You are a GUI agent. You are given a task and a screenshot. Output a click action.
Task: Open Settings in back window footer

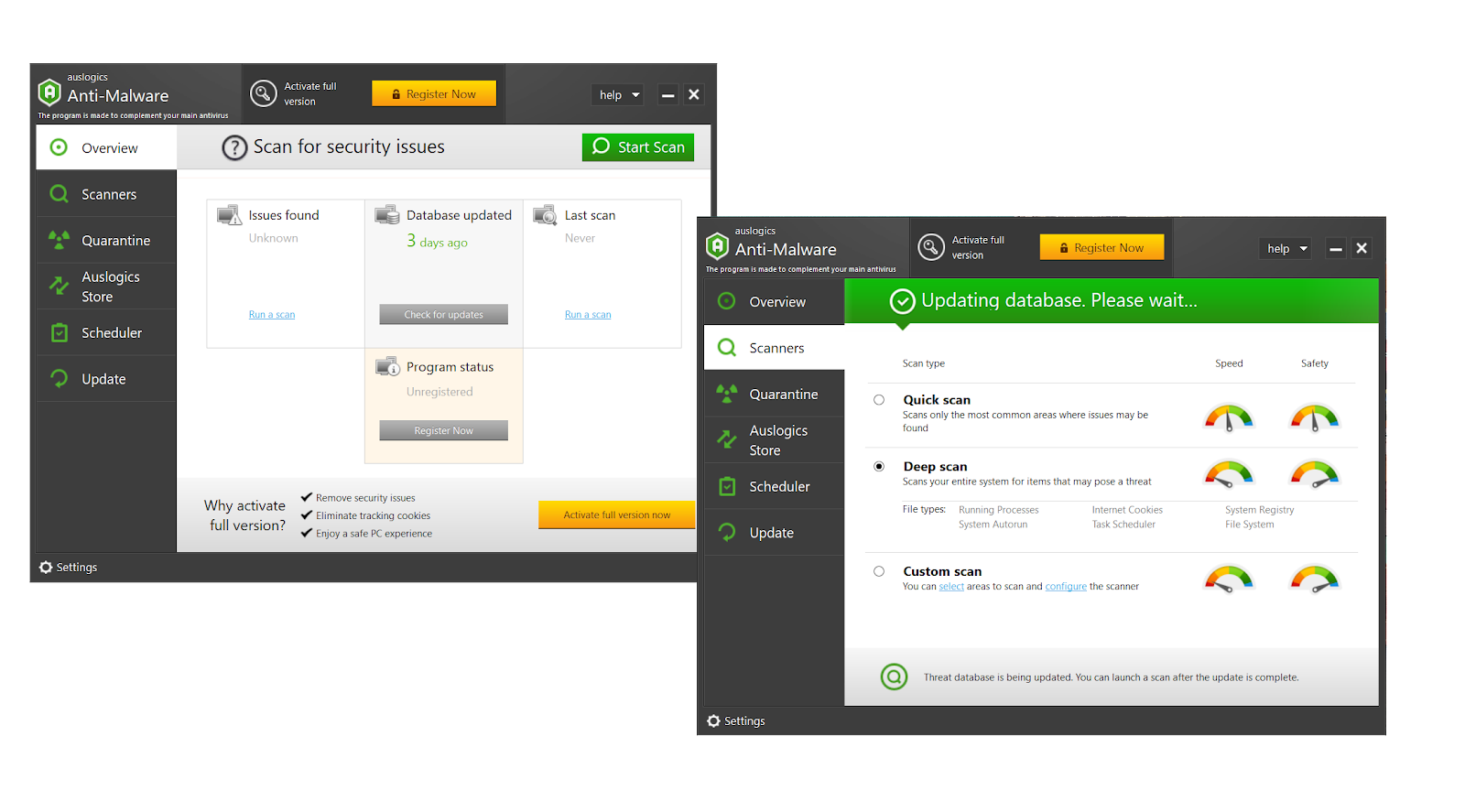69,568
